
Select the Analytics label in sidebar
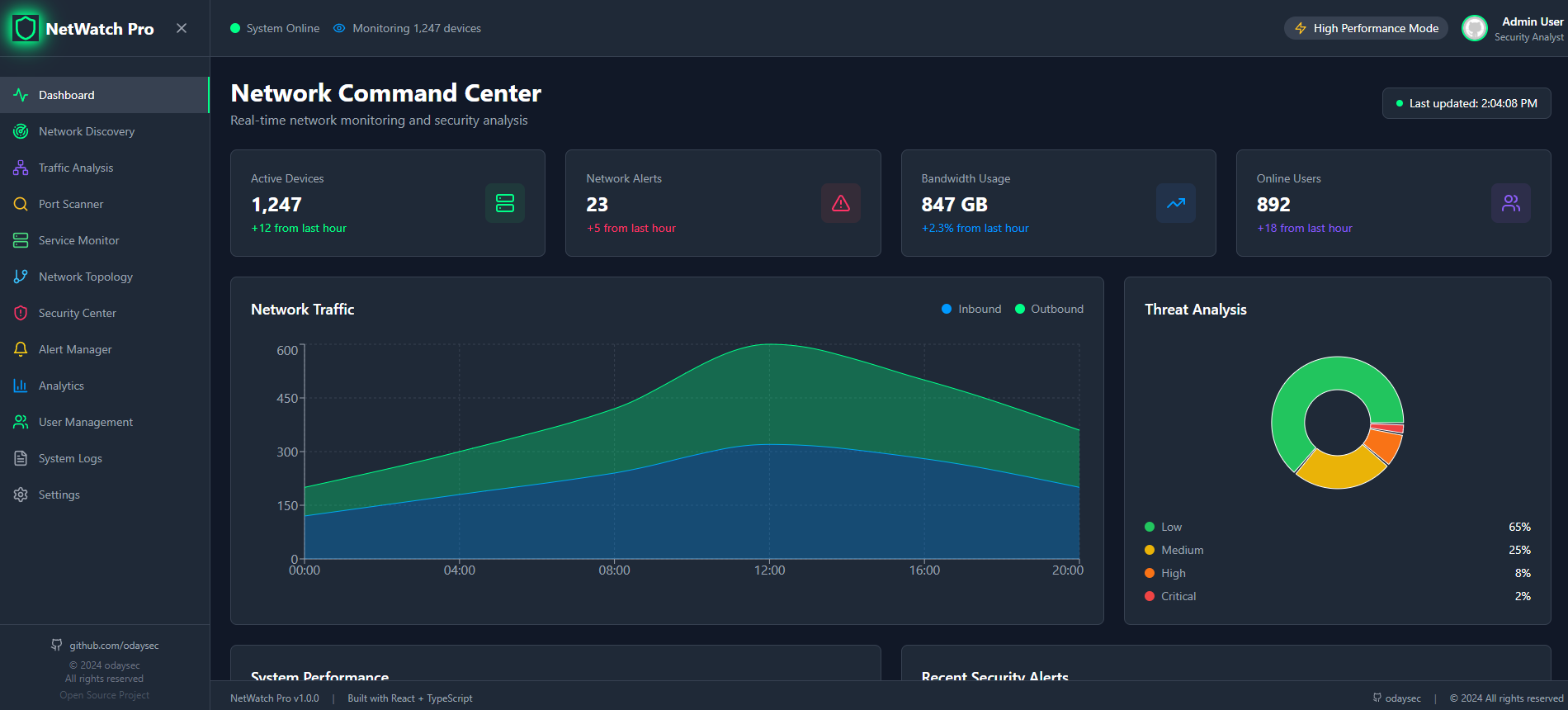coord(61,386)
